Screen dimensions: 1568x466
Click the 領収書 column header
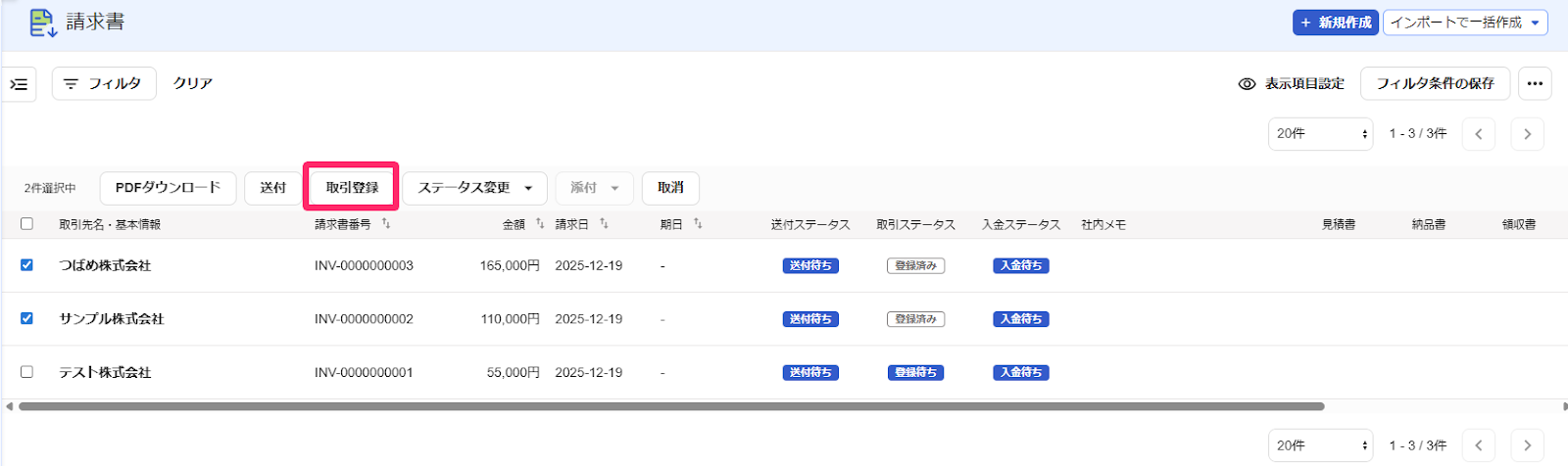pos(1519,224)
